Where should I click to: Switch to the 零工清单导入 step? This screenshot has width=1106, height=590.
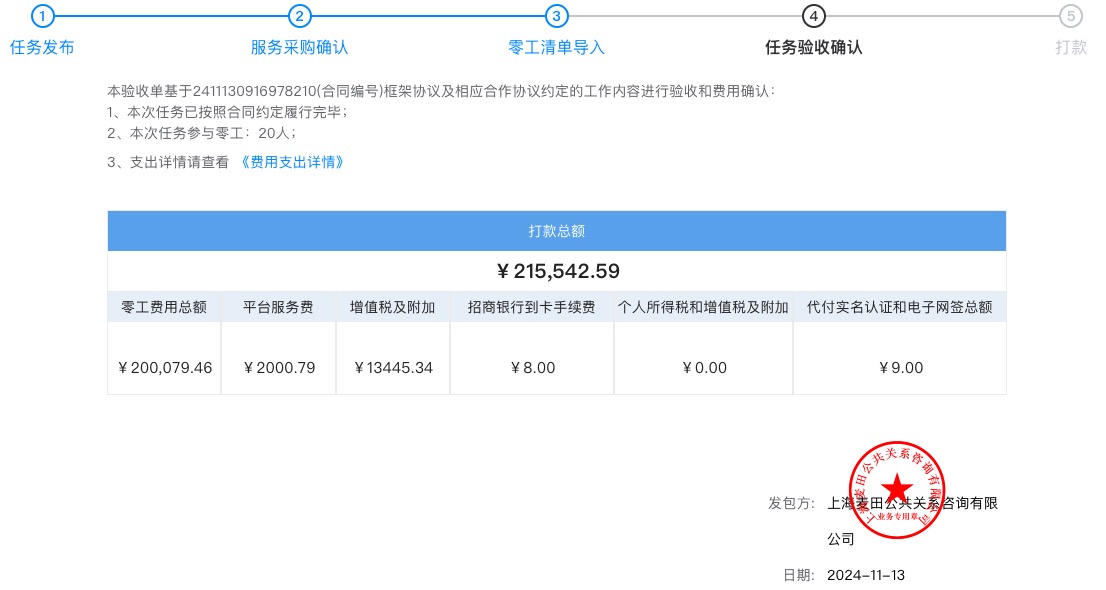click(x=556, y=47)
